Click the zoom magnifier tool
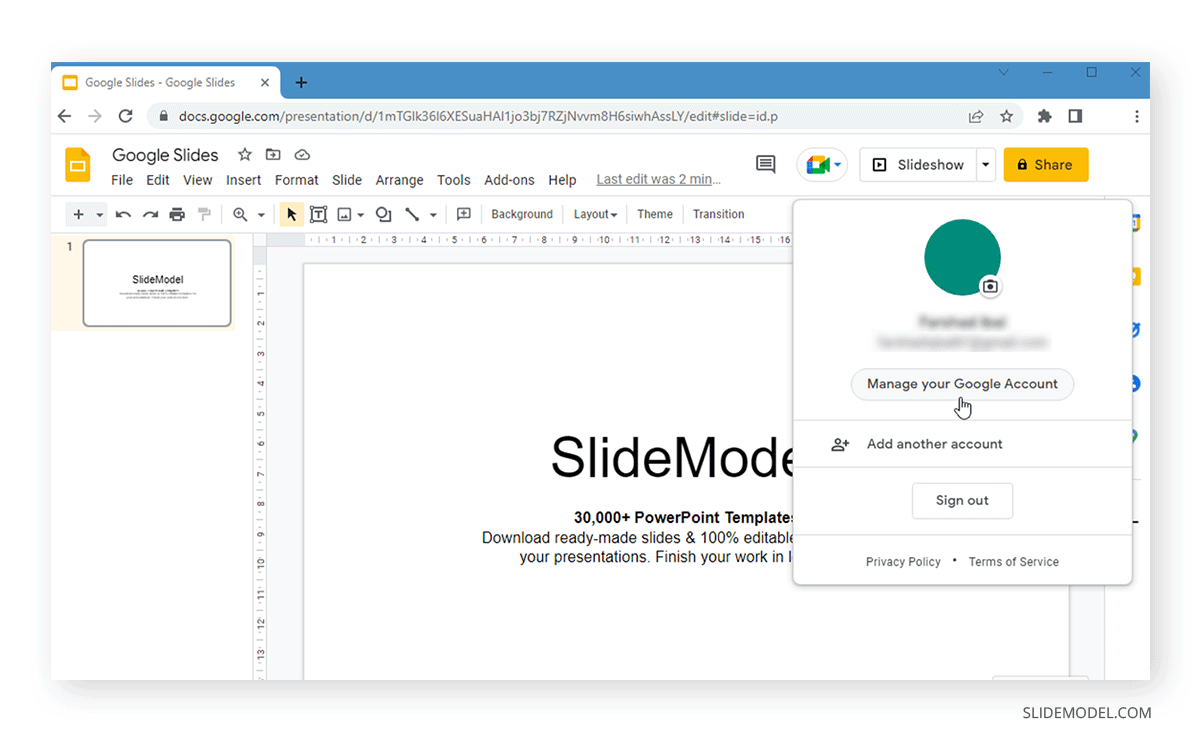 tap(240, 214)
